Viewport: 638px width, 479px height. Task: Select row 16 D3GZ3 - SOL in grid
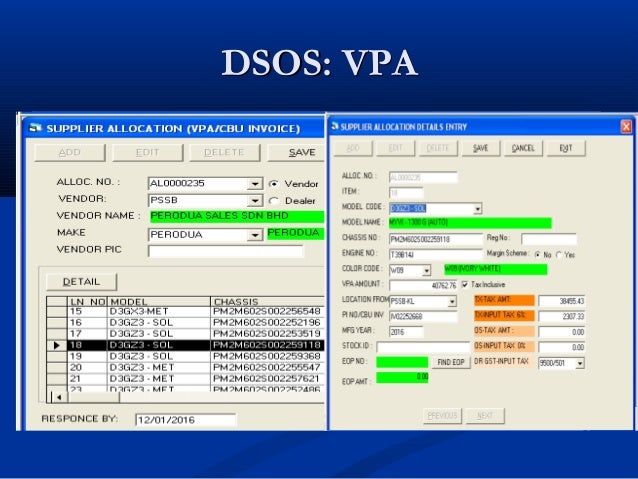pos(186,323)
